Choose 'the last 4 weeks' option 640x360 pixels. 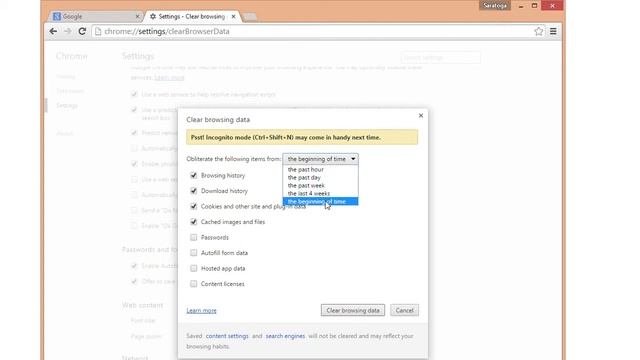(x=320, y=193)
